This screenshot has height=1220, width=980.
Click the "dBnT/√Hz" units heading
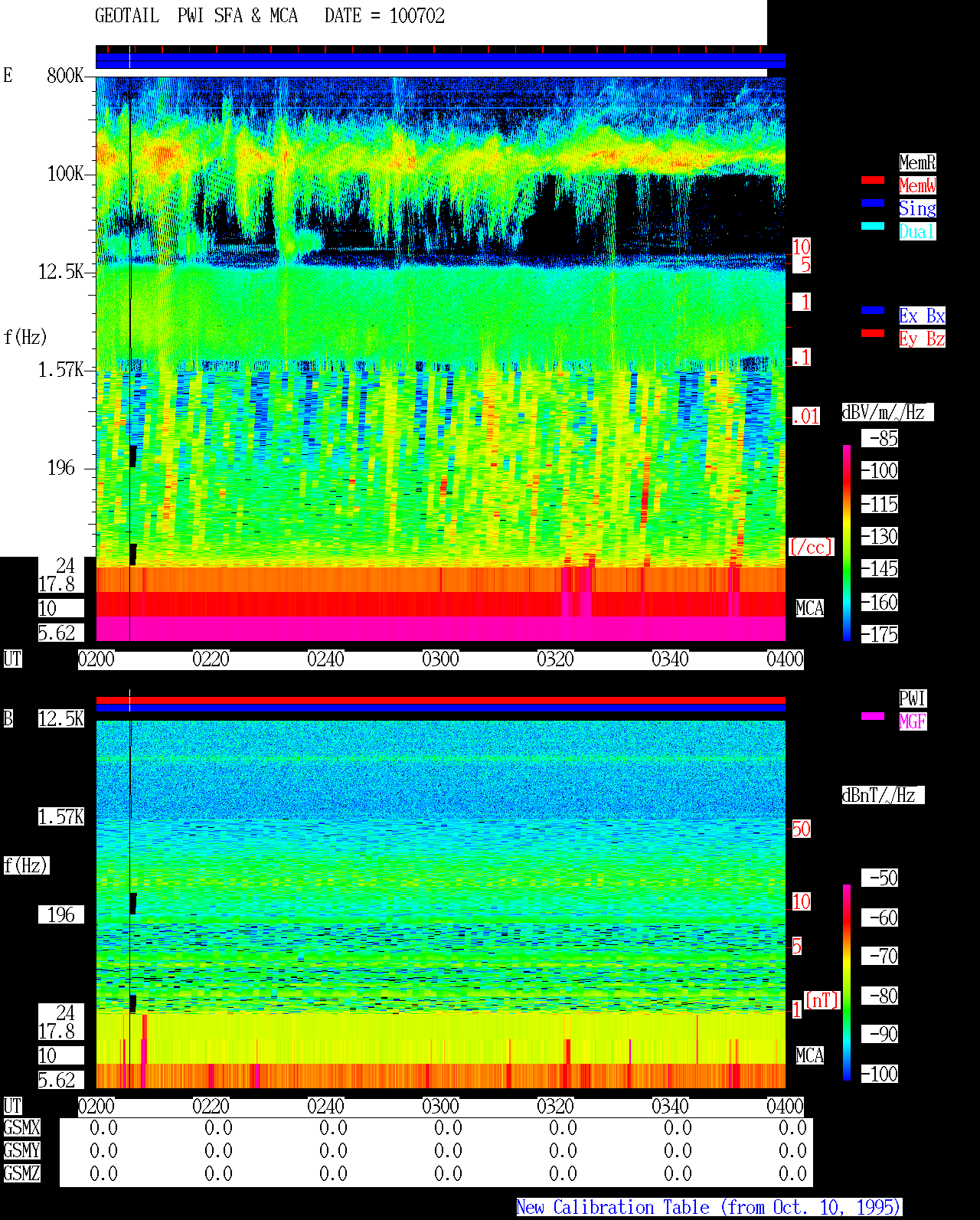[883, 795]
